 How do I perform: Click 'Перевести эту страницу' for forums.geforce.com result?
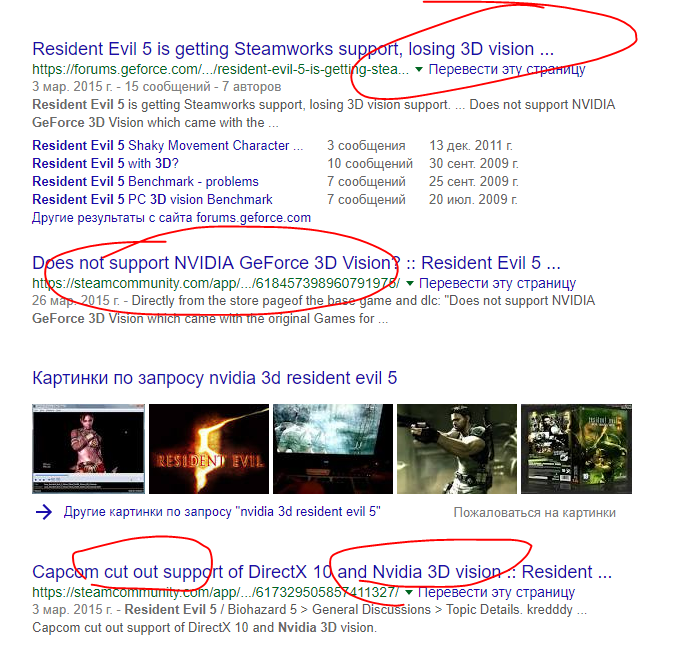(507, 69)
